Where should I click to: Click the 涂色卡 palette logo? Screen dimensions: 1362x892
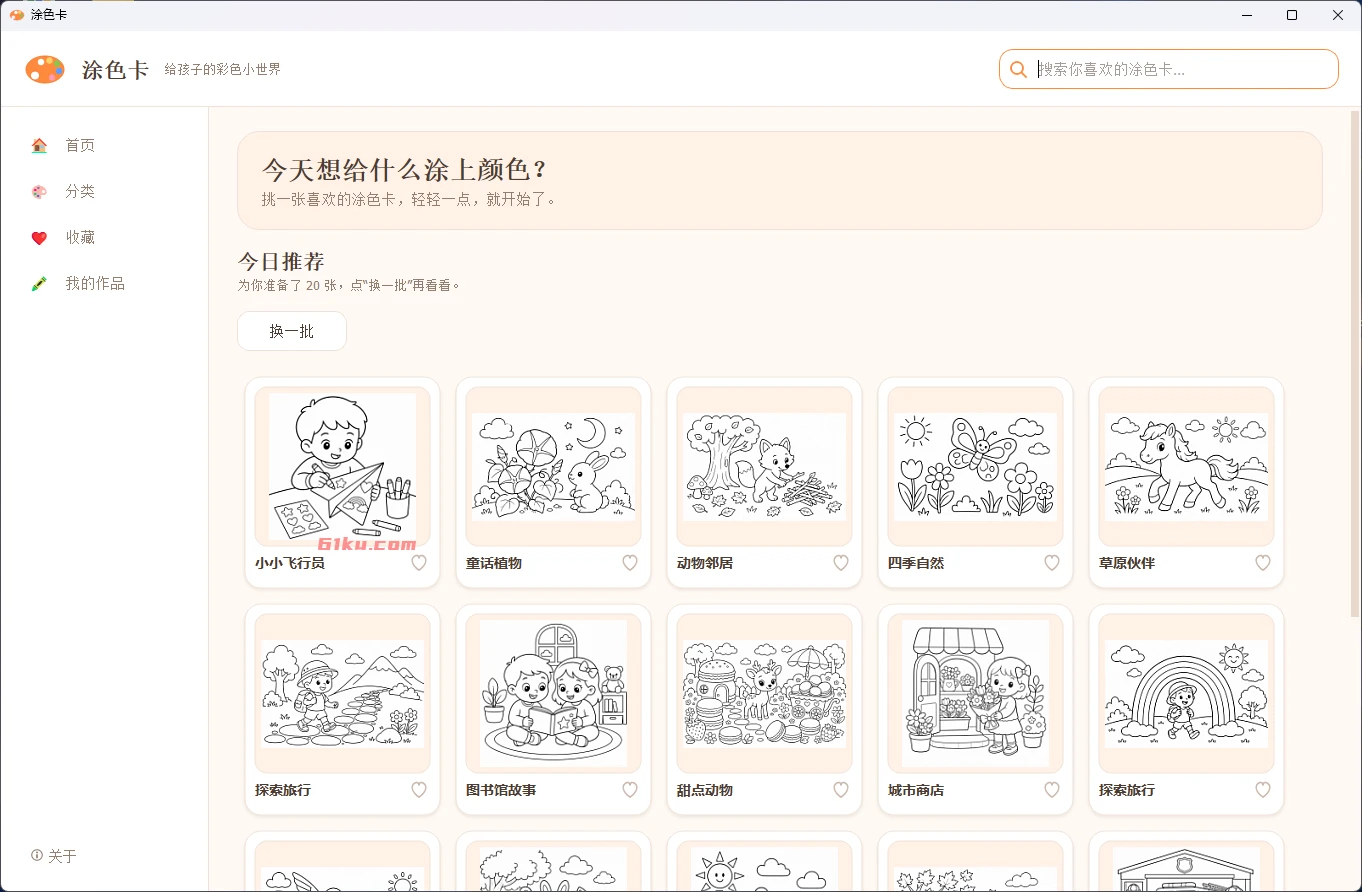[45, 69]
